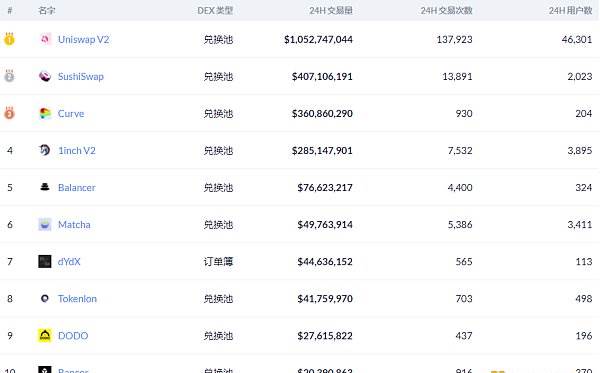Click the gold first-place medal icon
This screenshot has height=373, width=600.
pos(9,39)
